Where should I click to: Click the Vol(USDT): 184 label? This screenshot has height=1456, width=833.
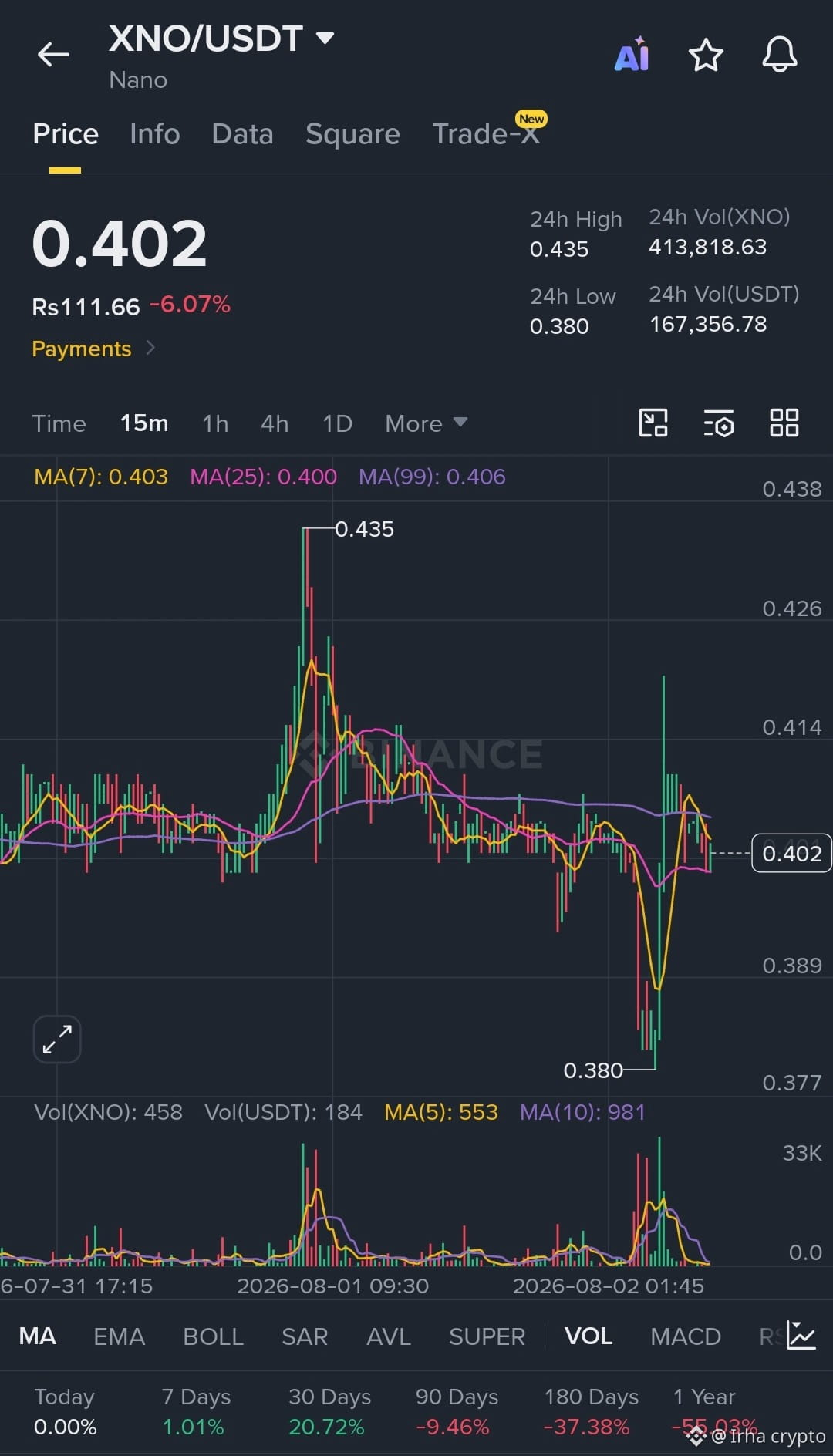[x=283, y=1112]
